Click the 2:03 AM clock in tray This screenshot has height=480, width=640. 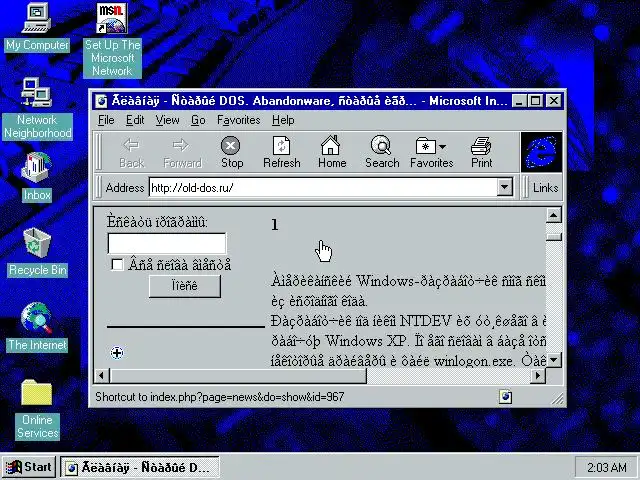point(606,467)
